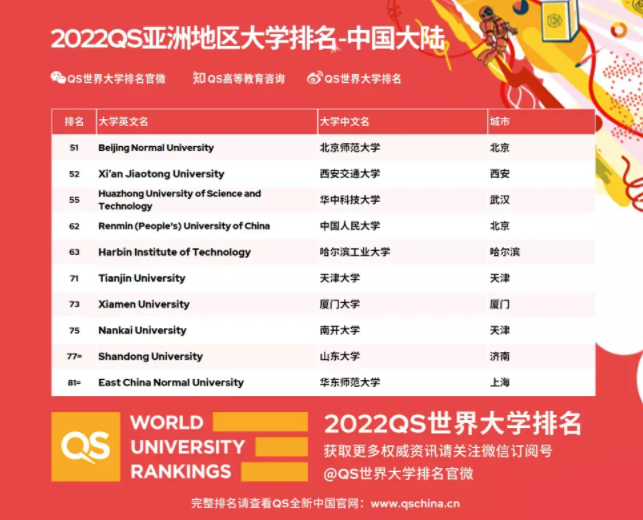Click the QS logo square
Viewport: 643px width, 520px height.
[x=86, y=447]
